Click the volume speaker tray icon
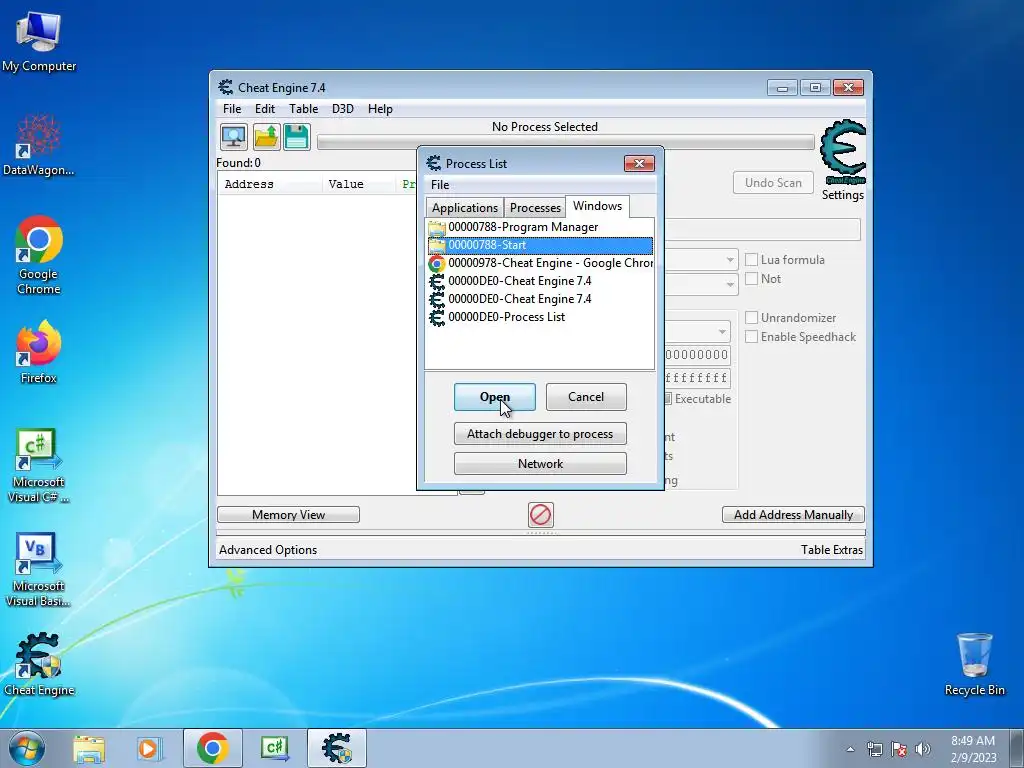1024x768 pixels. pyautogui.click(x=923, y=749)
